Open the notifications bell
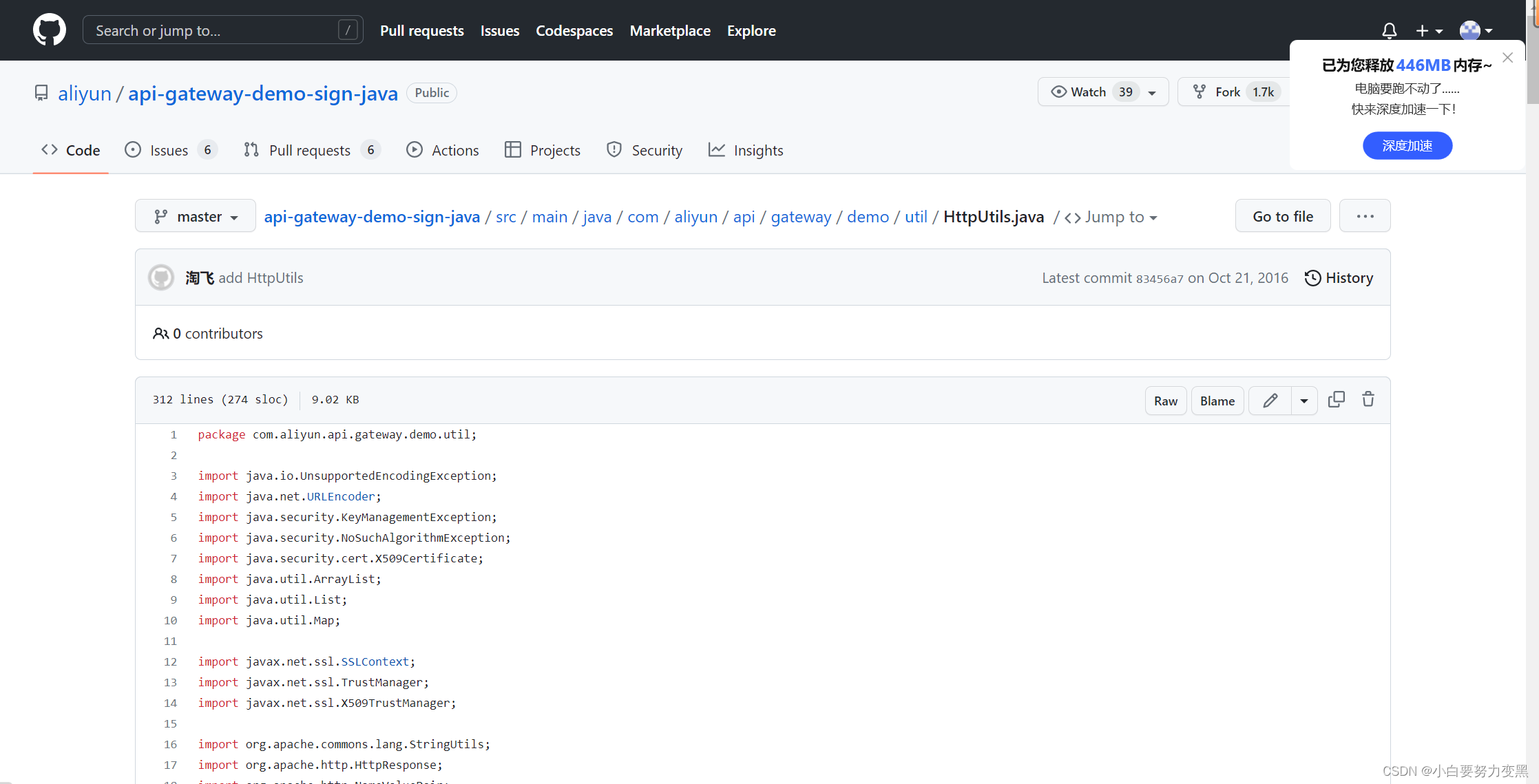Viewport: 1539px width, 784px height. coord(1389,30)
